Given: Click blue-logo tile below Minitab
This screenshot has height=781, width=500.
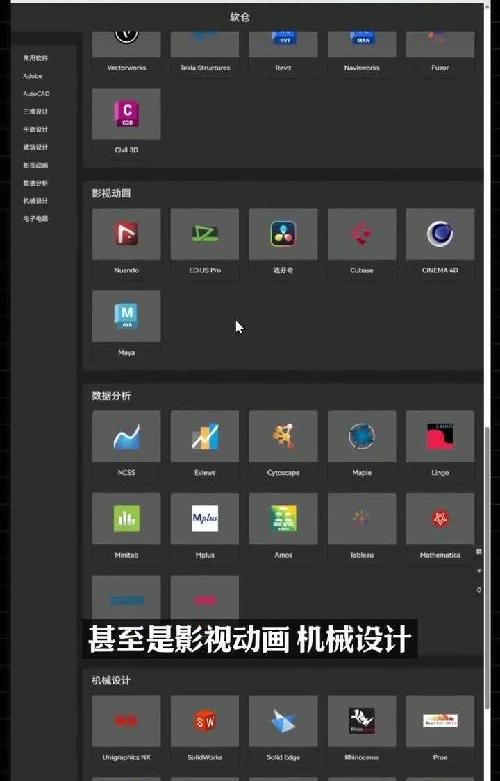Looking at the screenshot, I should click(x=126, y=598).
